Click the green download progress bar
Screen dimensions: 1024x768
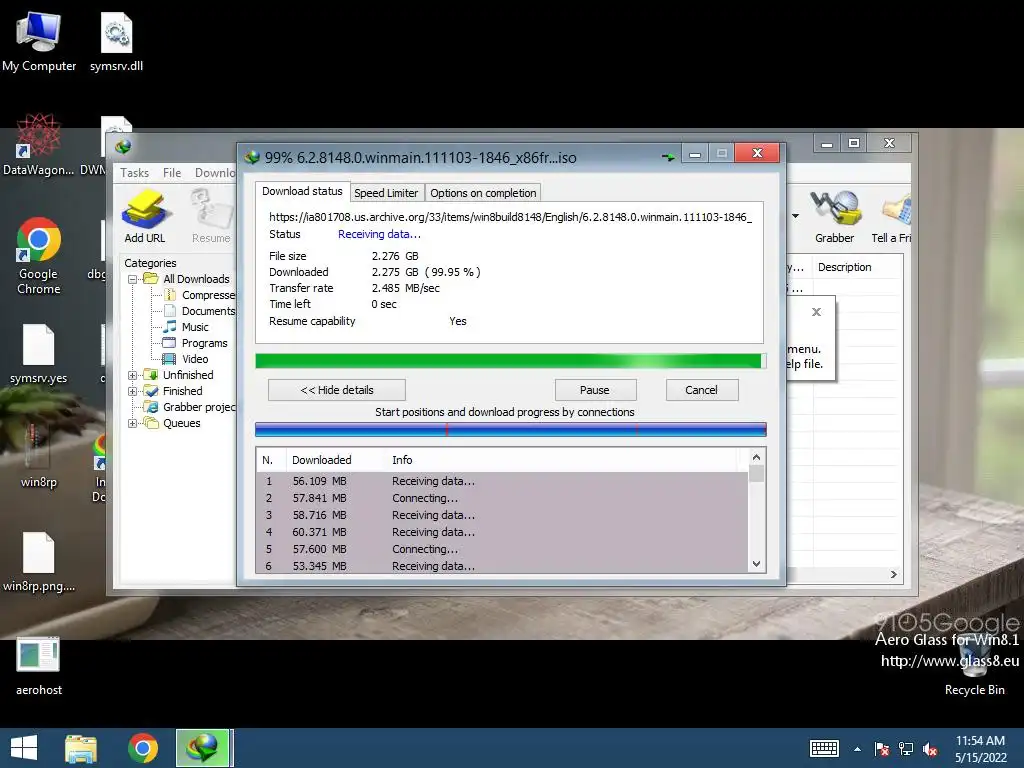point(510,361)
